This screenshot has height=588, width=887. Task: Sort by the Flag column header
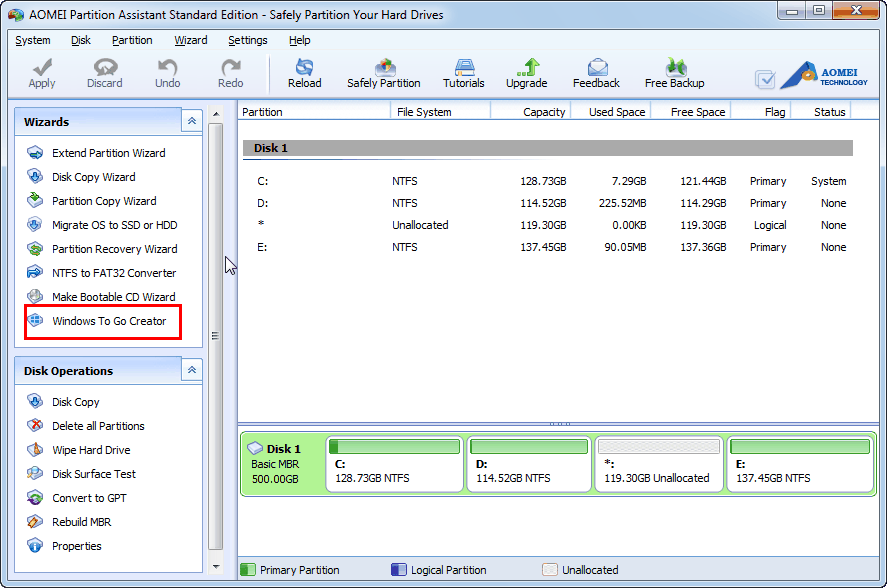[761, 111]
